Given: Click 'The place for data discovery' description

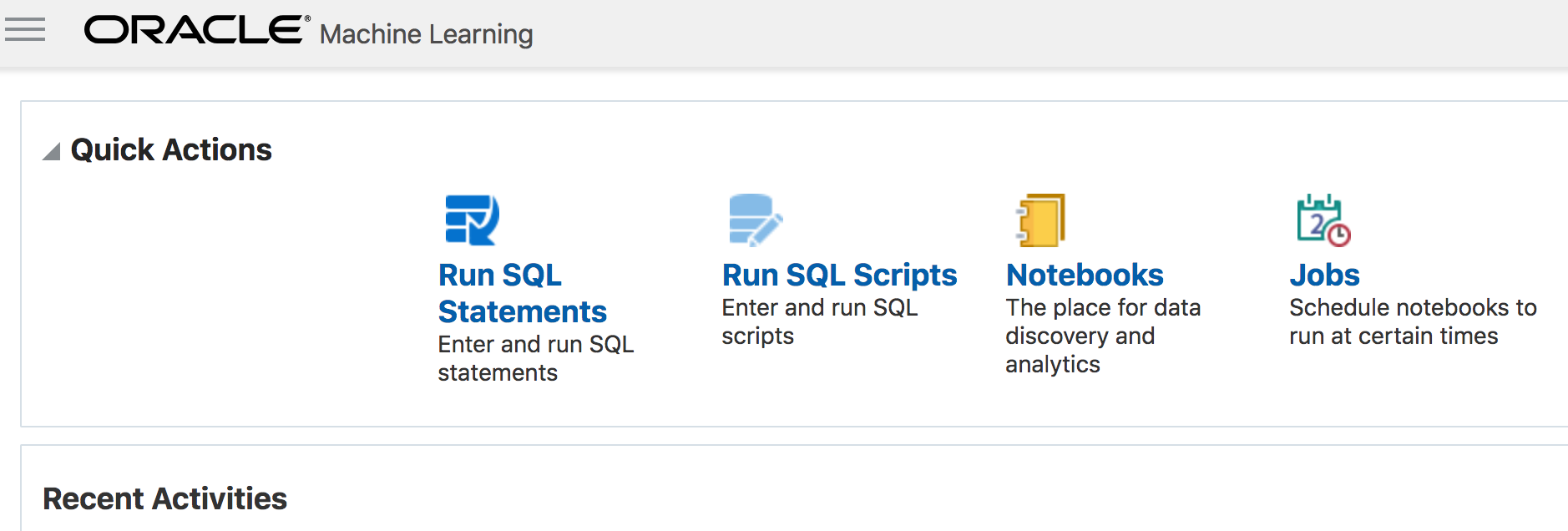Looking at the screenshot, I should 1102,336.
